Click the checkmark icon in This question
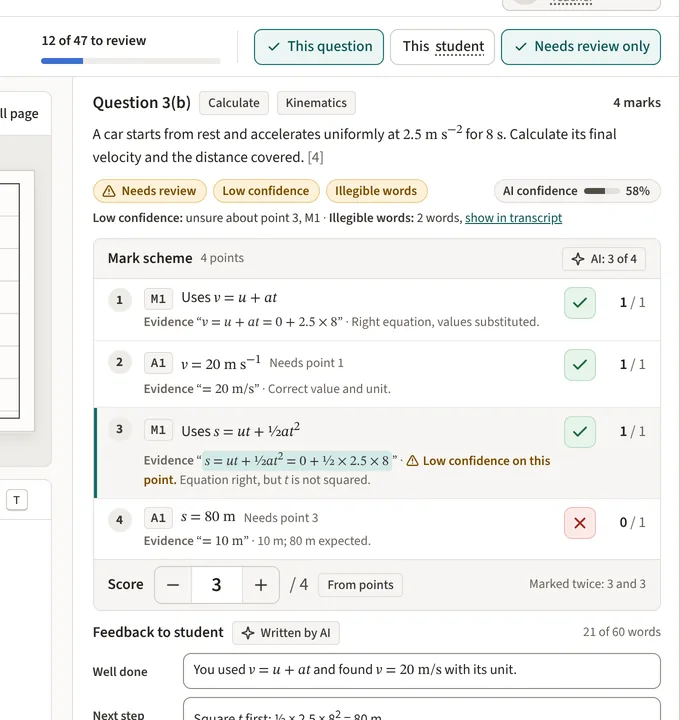 coord(274,47)
